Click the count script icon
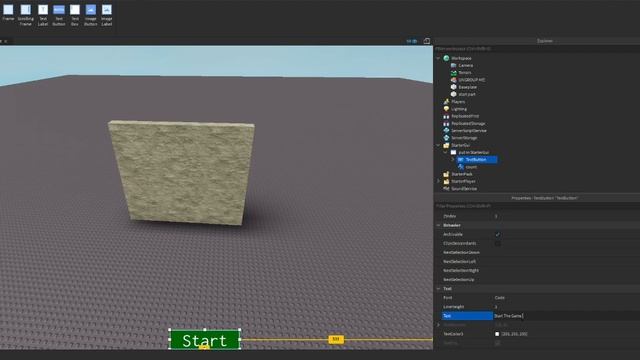640x360 pixels. point(461,167)
